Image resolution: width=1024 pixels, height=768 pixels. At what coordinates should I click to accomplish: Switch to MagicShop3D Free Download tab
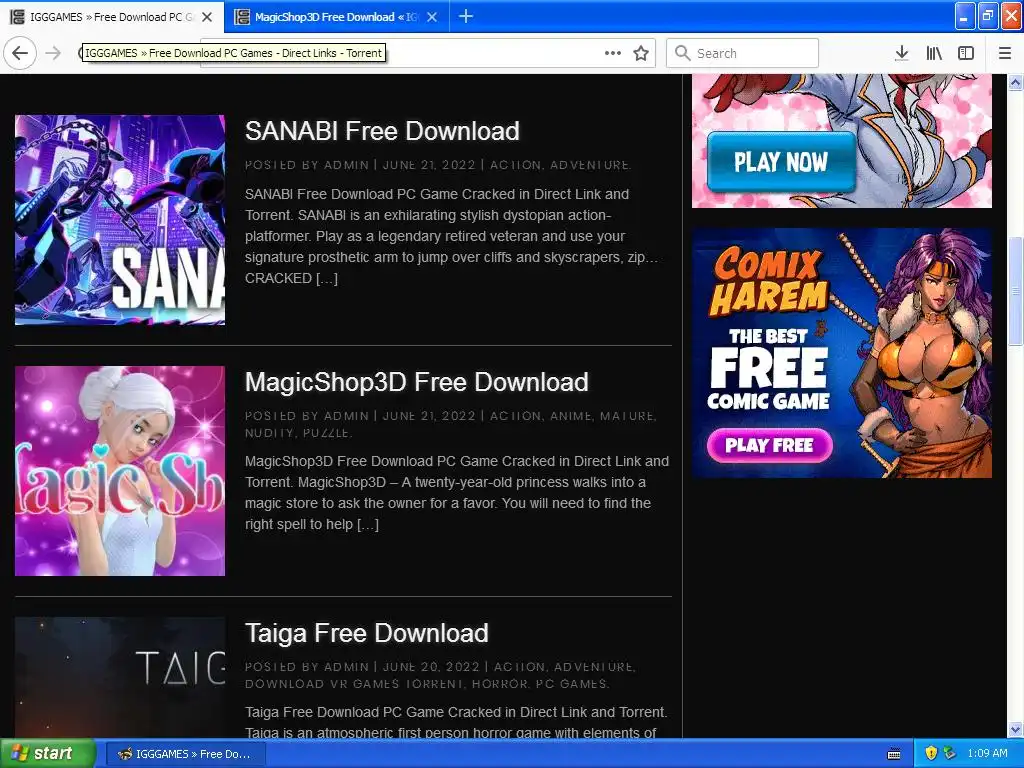pos(337,17)
